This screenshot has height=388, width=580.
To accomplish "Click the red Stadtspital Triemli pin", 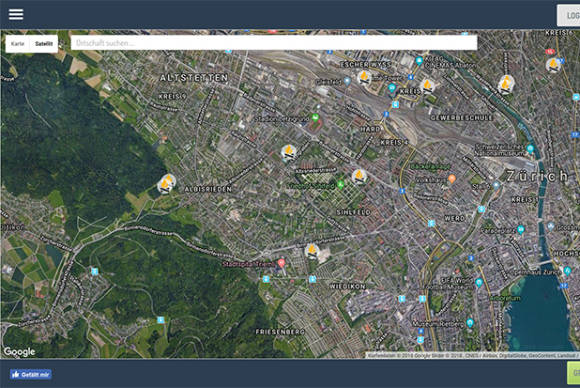I will click(281, 263).
